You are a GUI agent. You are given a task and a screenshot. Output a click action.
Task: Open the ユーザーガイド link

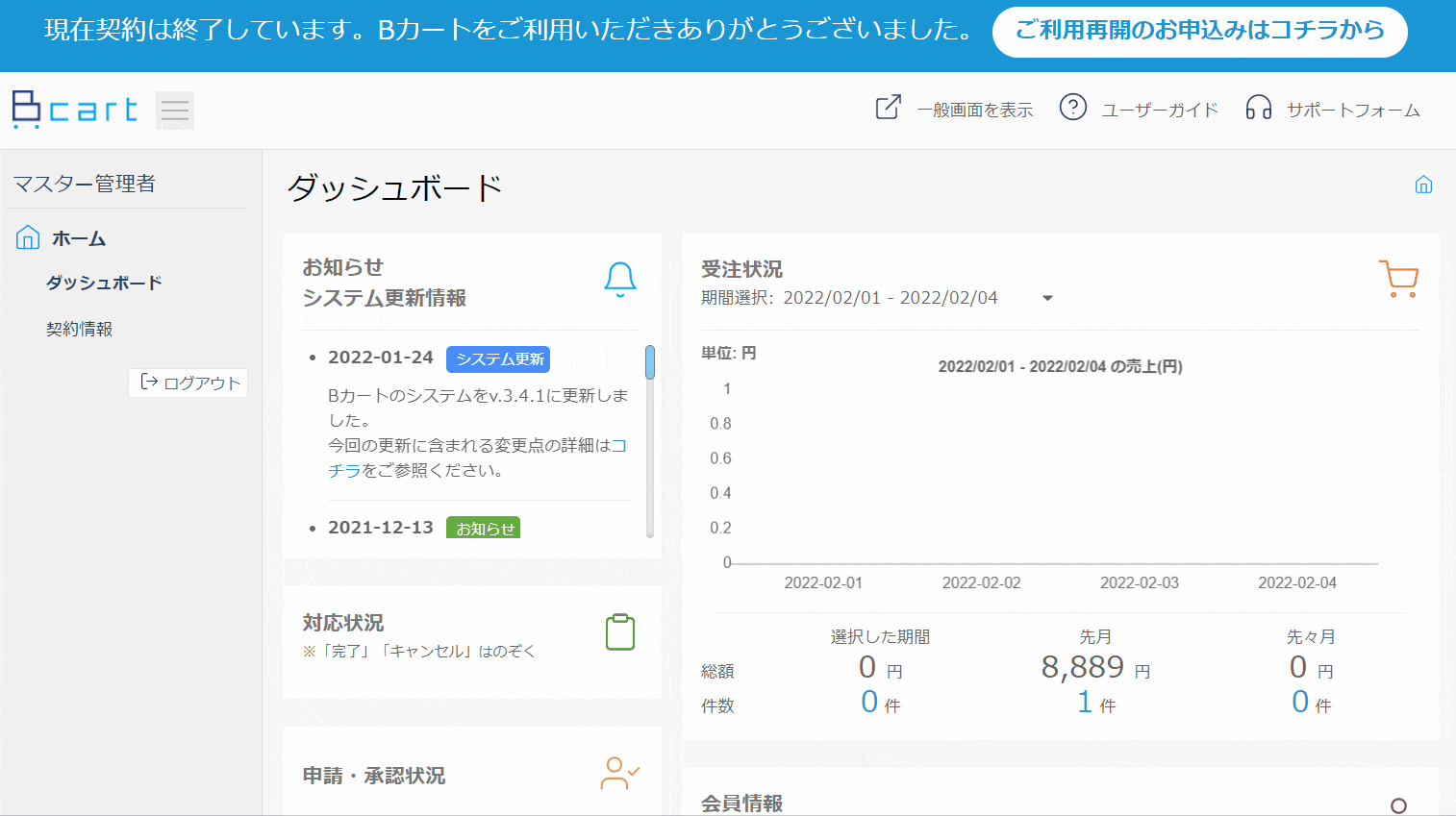pyautogui.click(x=1160, y=110)
